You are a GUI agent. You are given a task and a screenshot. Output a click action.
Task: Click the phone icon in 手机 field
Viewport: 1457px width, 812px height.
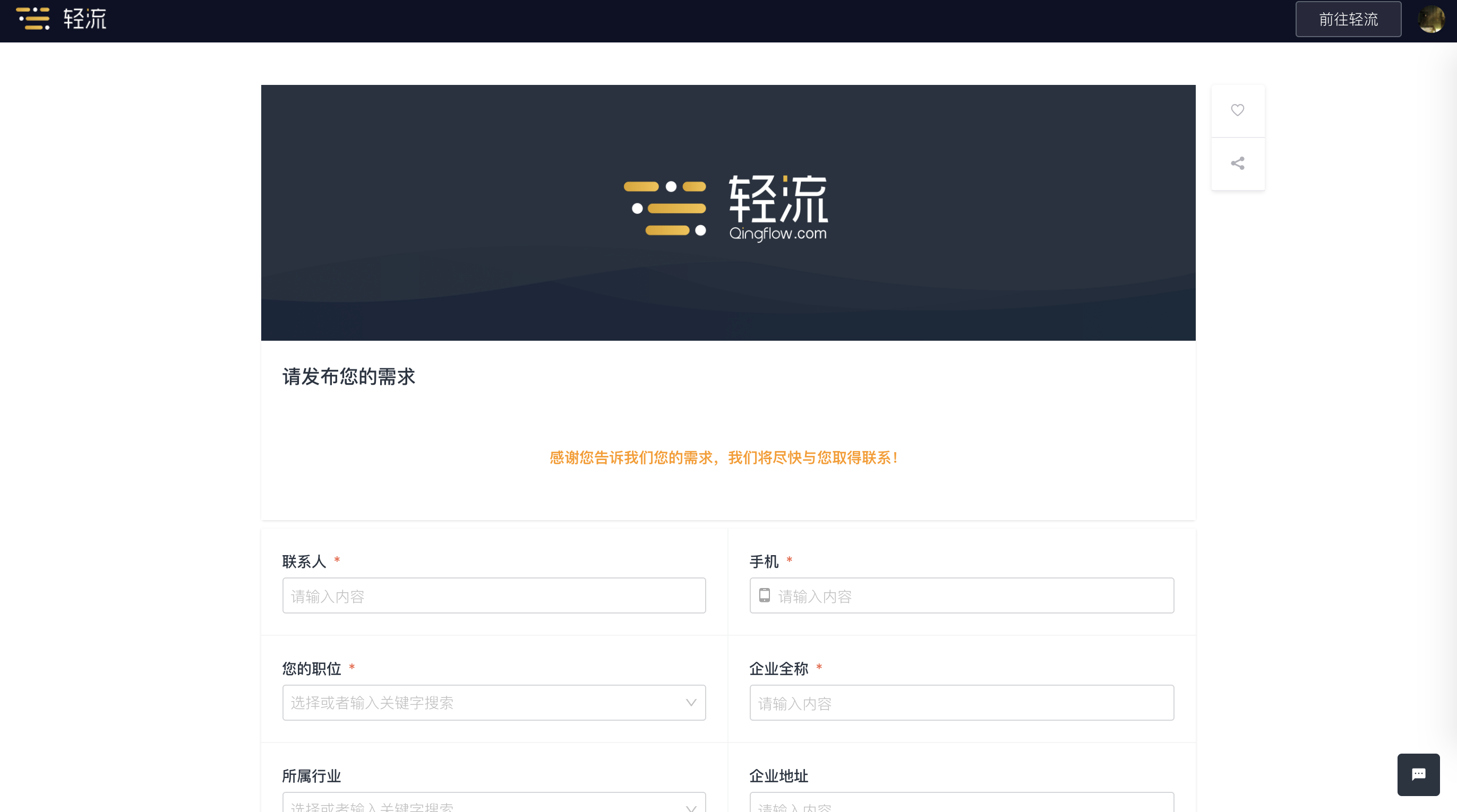(x=764, y=595)
